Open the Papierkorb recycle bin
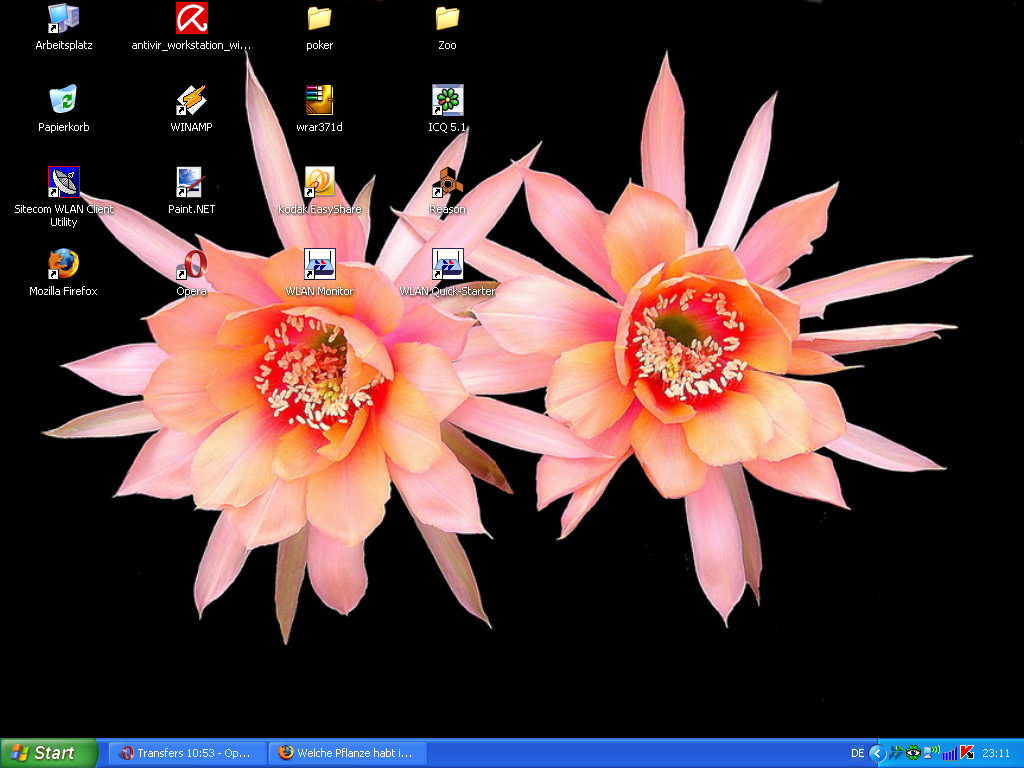 [63, 100]
